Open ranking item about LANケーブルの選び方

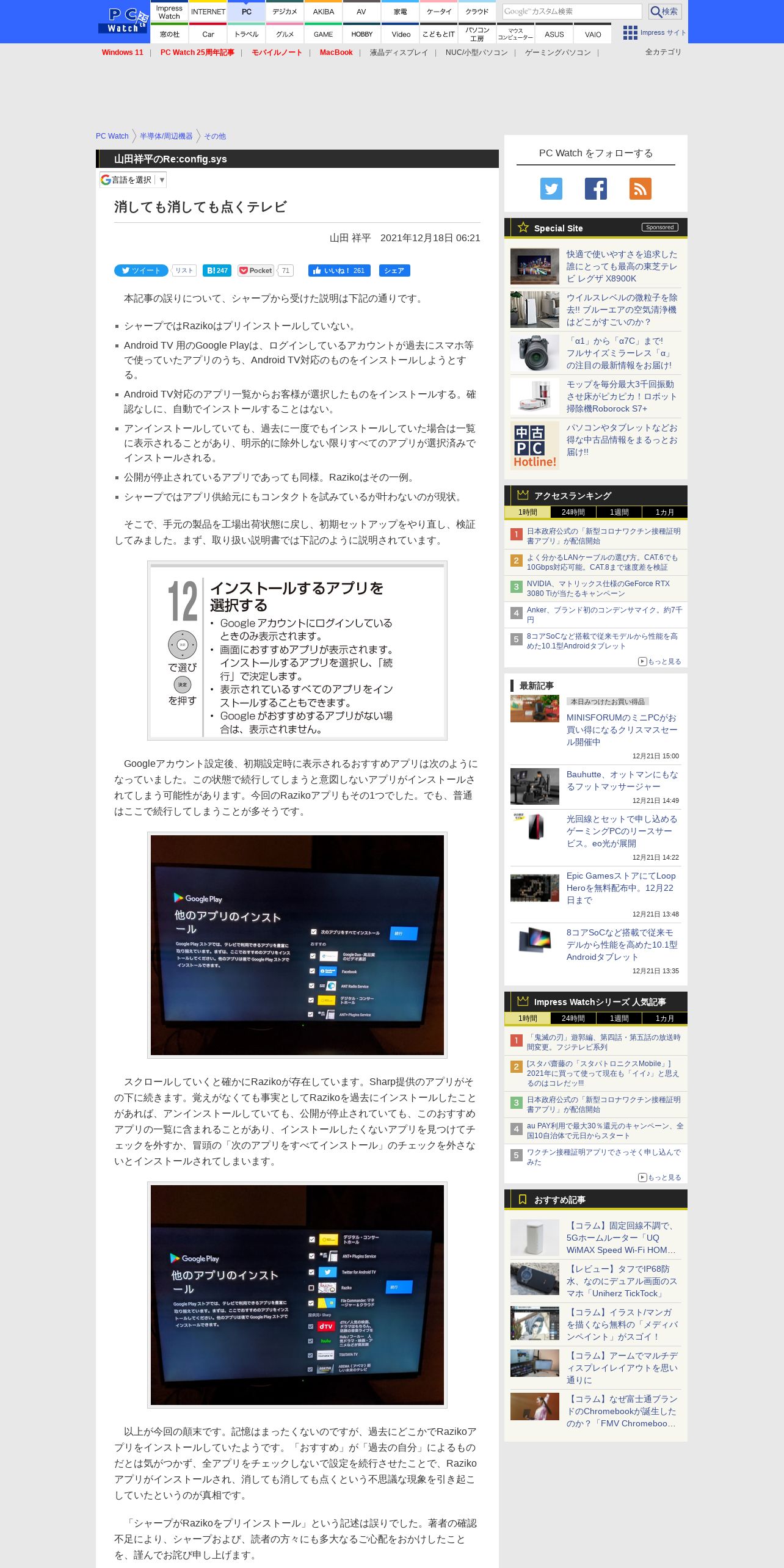pyautogui.click(x=603, y=562)
